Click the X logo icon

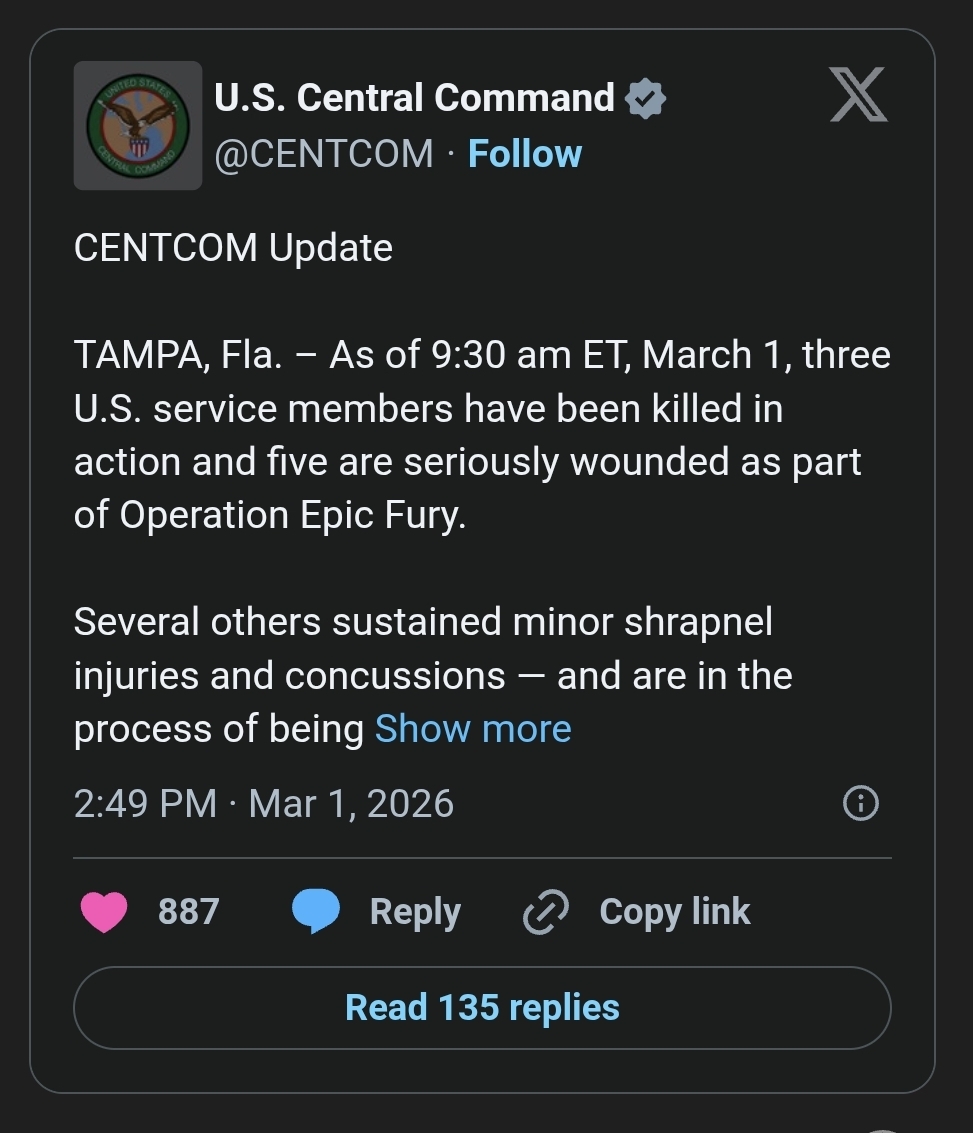[x=858, y=98]
